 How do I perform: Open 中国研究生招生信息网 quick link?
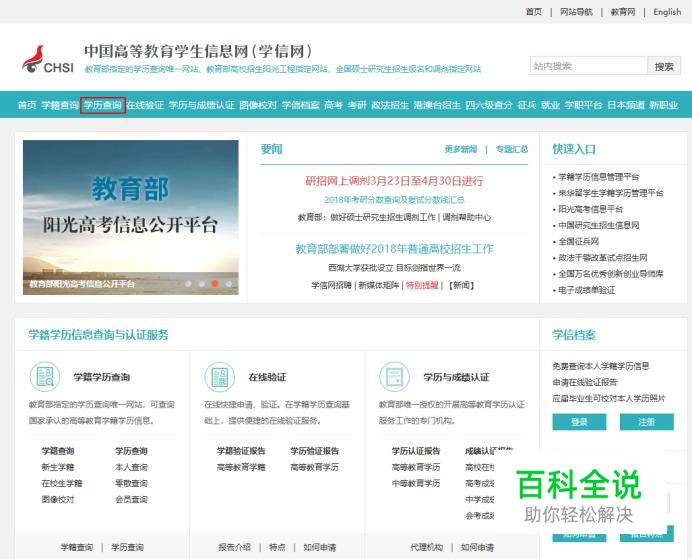point(598,225)
